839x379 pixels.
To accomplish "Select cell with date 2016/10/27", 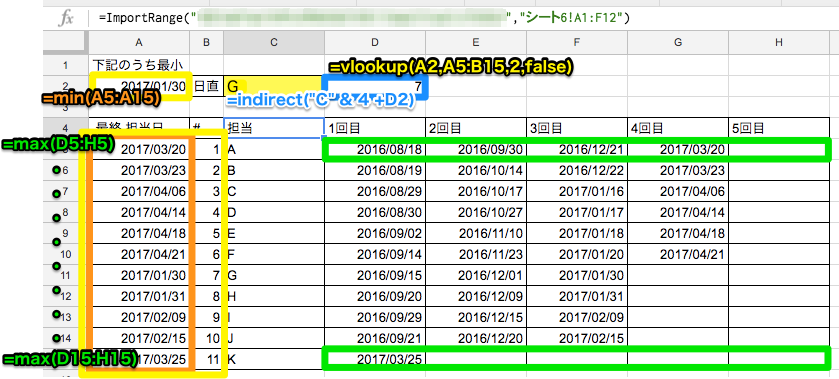I will 476,213.
